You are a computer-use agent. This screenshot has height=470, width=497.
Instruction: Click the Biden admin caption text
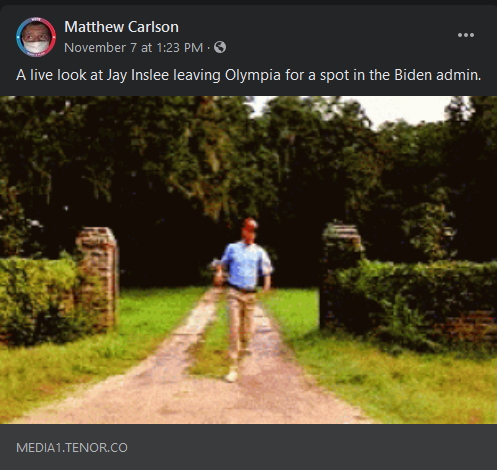pyautogui.click(x=438, y=75)
